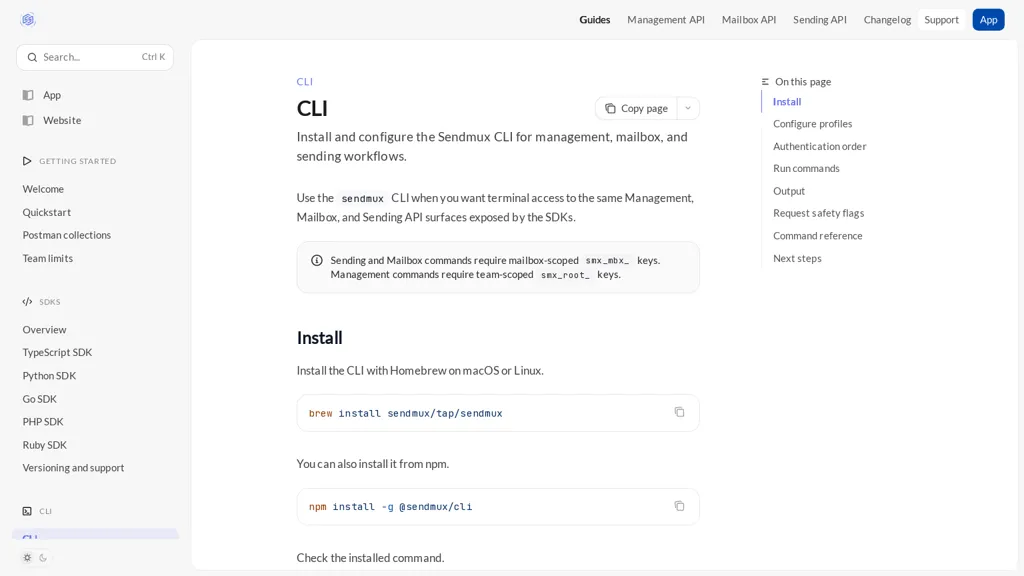Open the Sending API tab

pos(820,20)
